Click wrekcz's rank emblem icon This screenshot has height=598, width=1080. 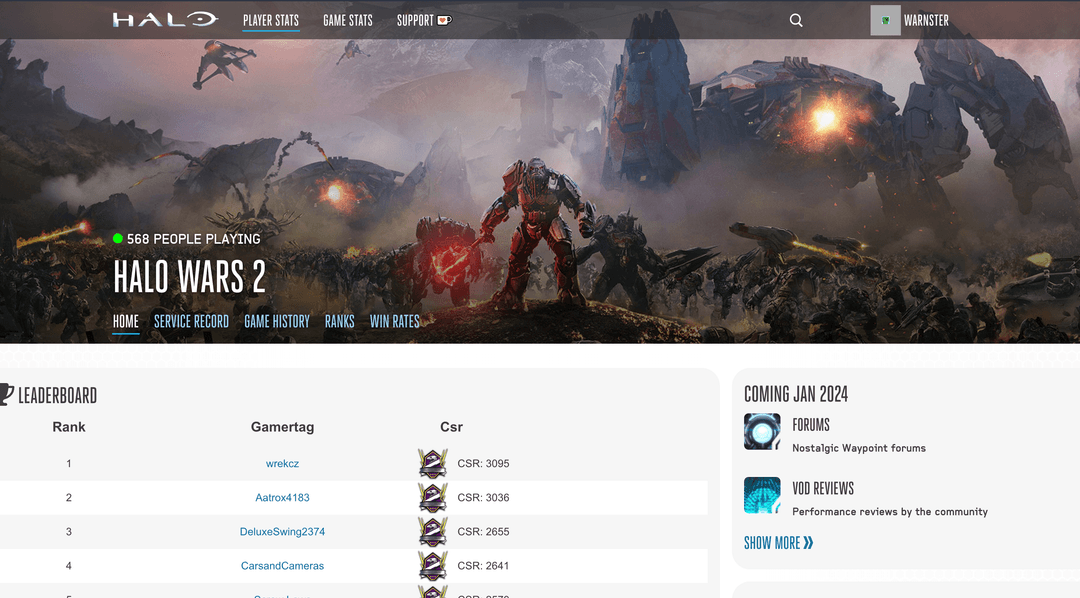433,464
